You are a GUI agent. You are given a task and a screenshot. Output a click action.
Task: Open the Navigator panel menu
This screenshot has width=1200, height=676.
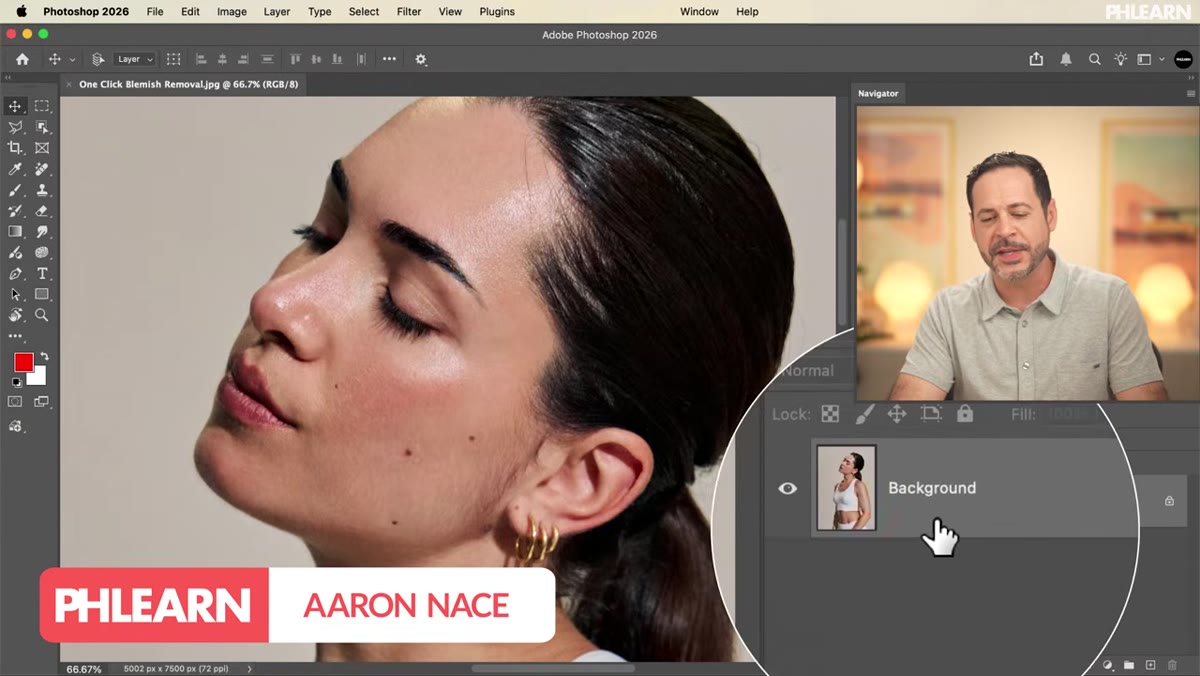1190,93
